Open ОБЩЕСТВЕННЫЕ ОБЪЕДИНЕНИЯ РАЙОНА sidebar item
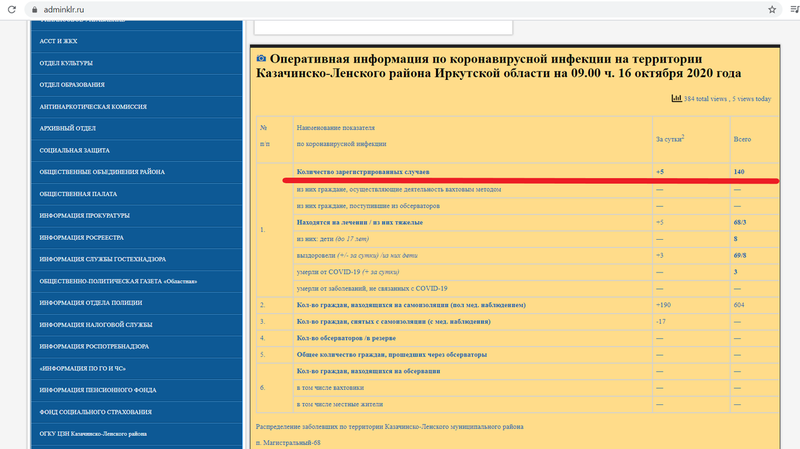The width and height of the screenshot is (800, 449). click(137, 172)
